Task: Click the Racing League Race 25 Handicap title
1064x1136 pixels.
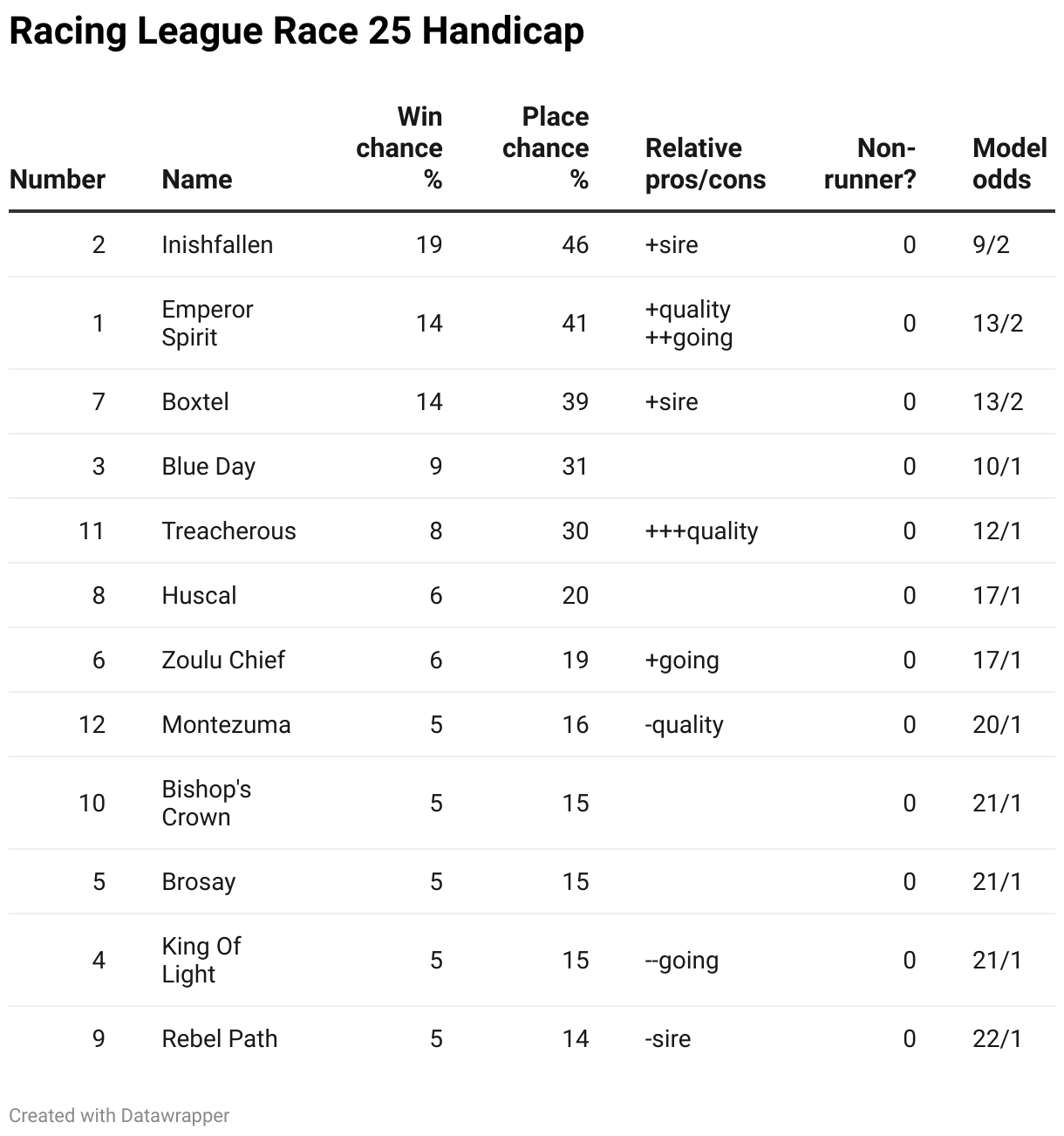Action: (297, 31)
